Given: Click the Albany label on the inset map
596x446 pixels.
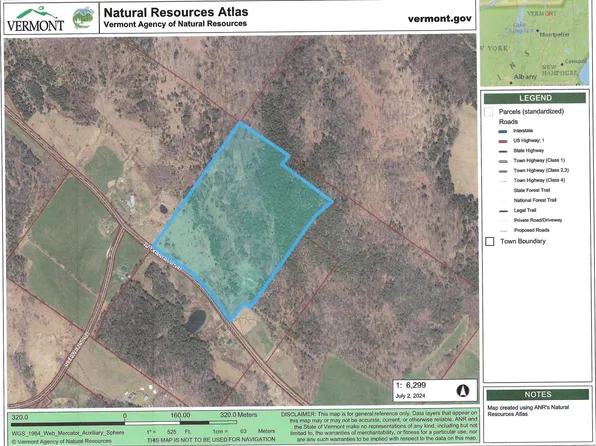Looking at the screenshot, I should pos(525,76).
